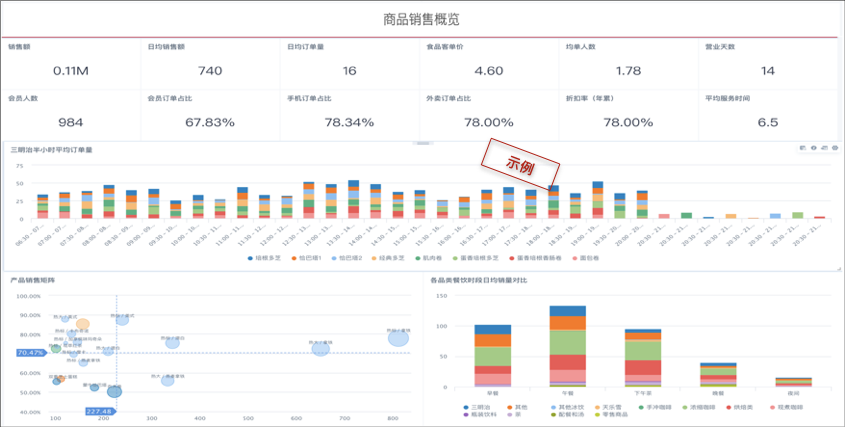The image size is (845, 427).
Task: Toggle 烘焙类 legend entry
Action: tap(740, 407)
